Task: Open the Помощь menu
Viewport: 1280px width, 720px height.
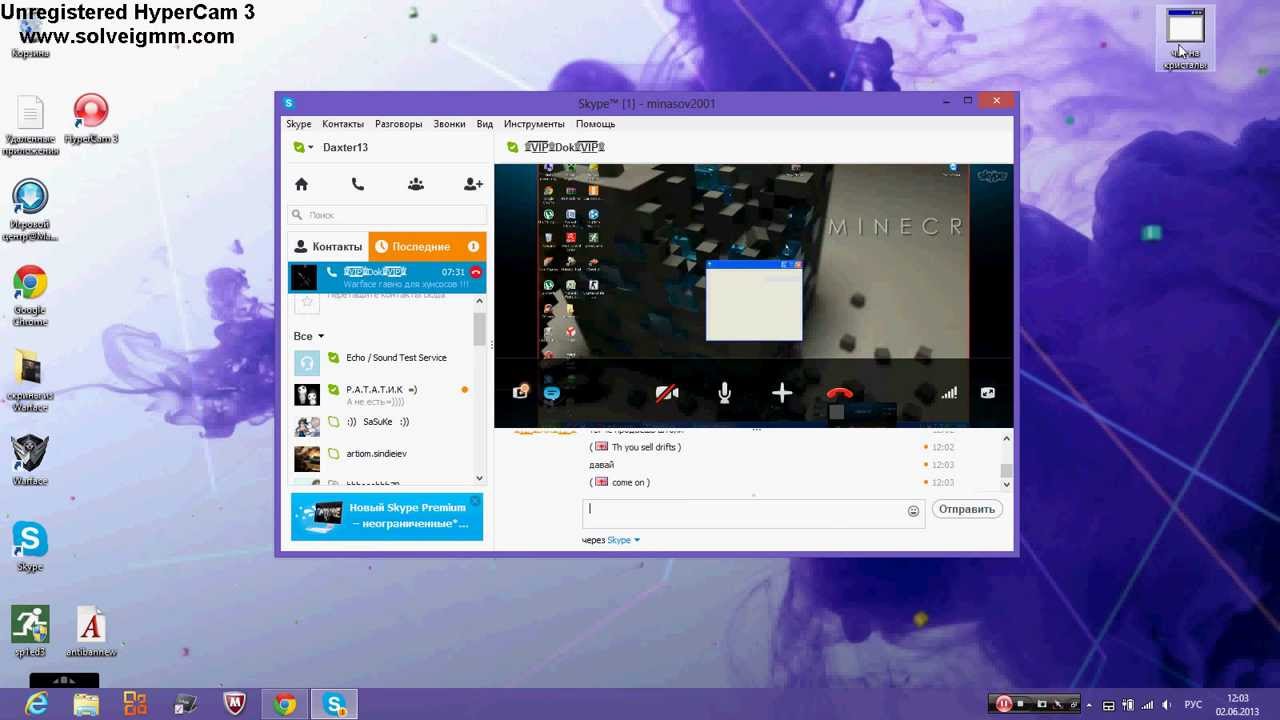Action: coord(595,124)
